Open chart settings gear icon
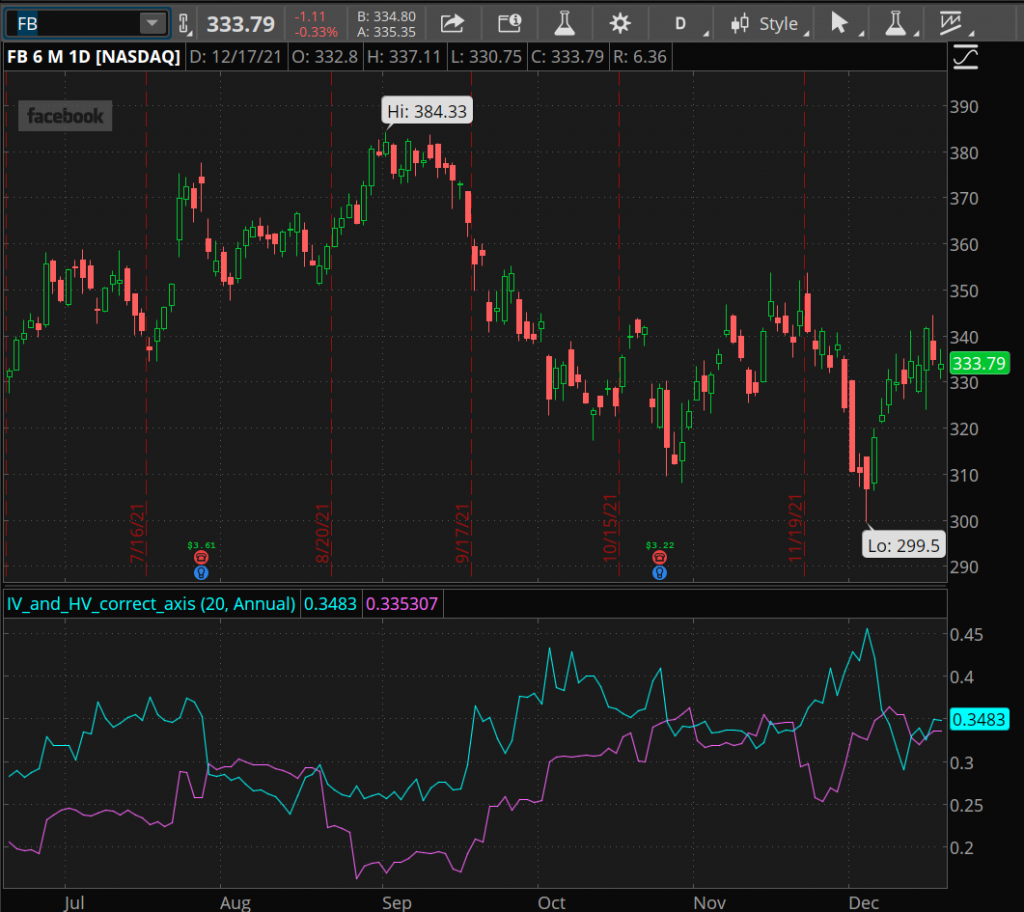Viewport: 1024px width, 912px height. pos(620,24)
